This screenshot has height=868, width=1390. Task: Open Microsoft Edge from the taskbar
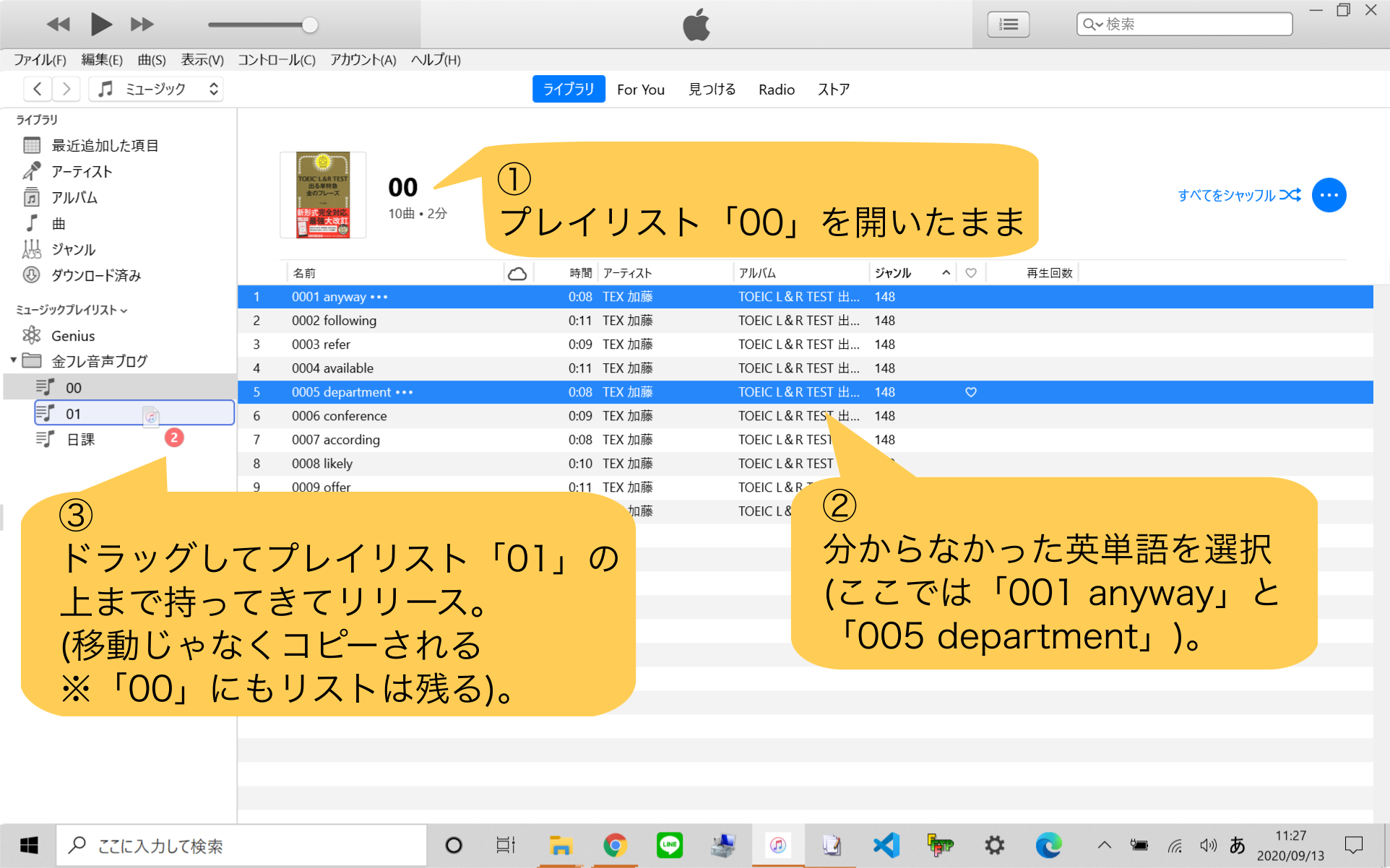tap(1048, 845)
